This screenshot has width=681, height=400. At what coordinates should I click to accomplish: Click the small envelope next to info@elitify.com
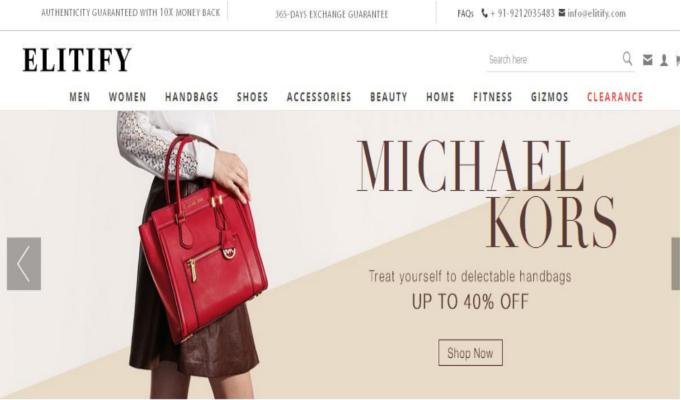562,13
